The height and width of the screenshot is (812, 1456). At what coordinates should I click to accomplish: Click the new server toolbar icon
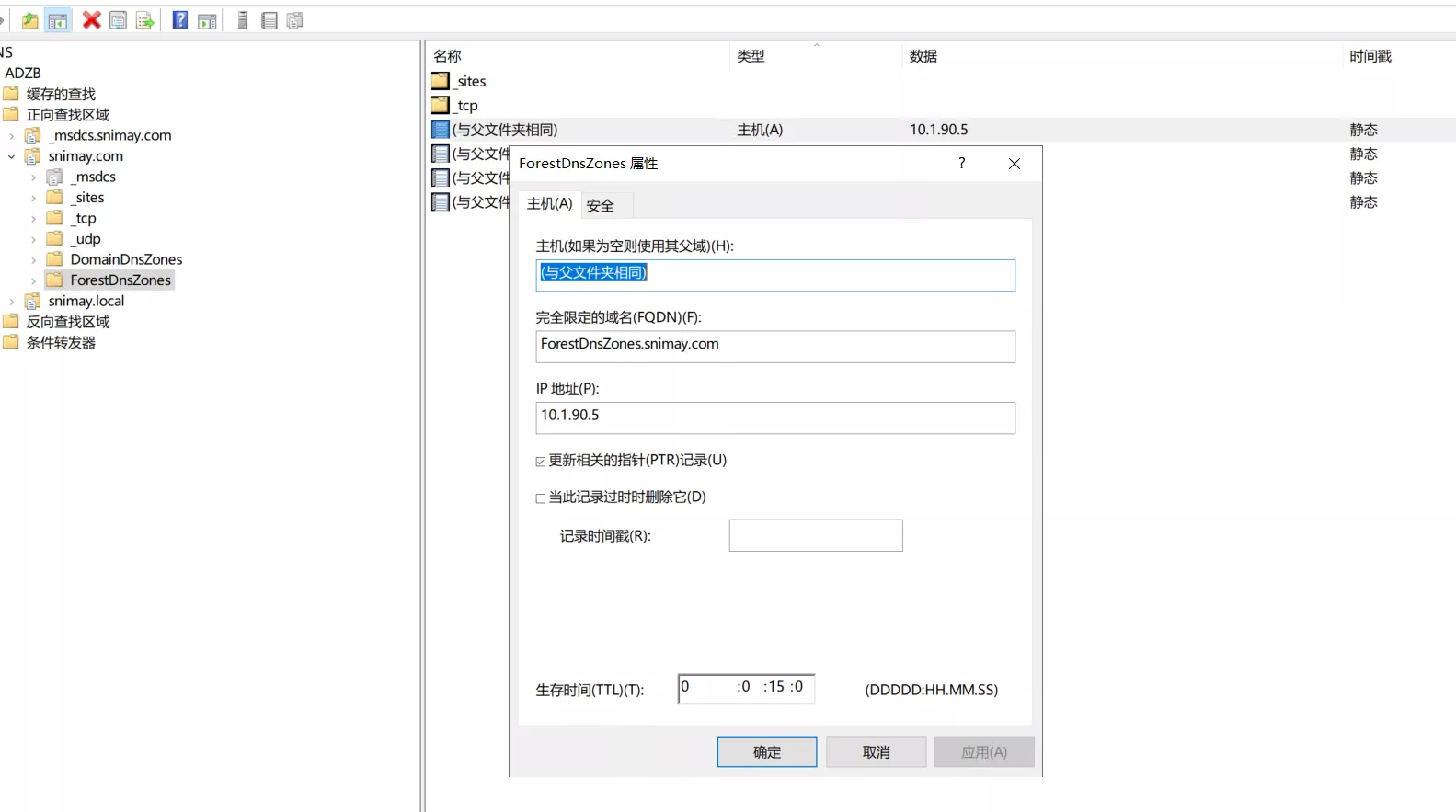point(243,20)
